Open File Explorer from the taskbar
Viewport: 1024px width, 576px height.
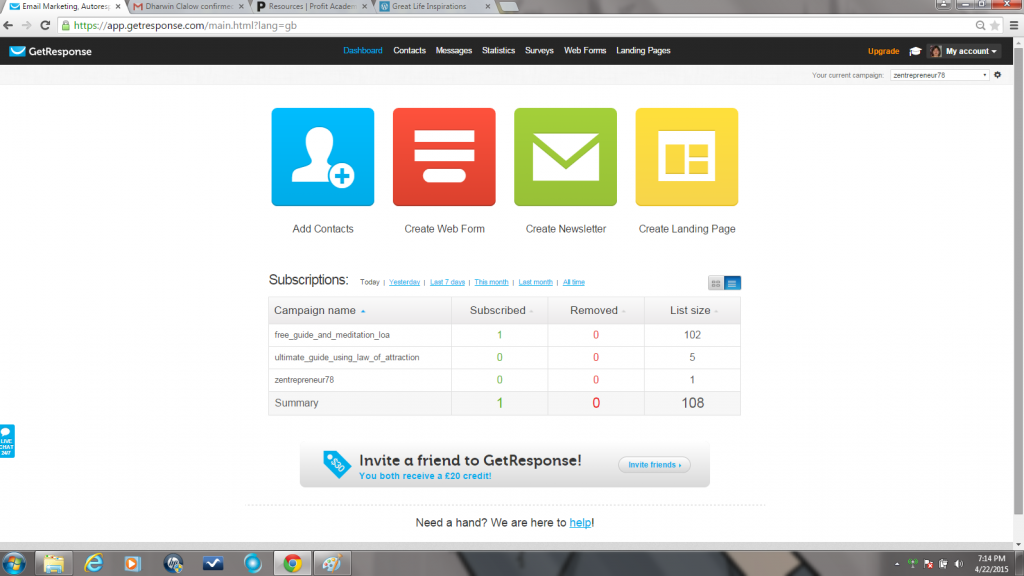[54, 563]
